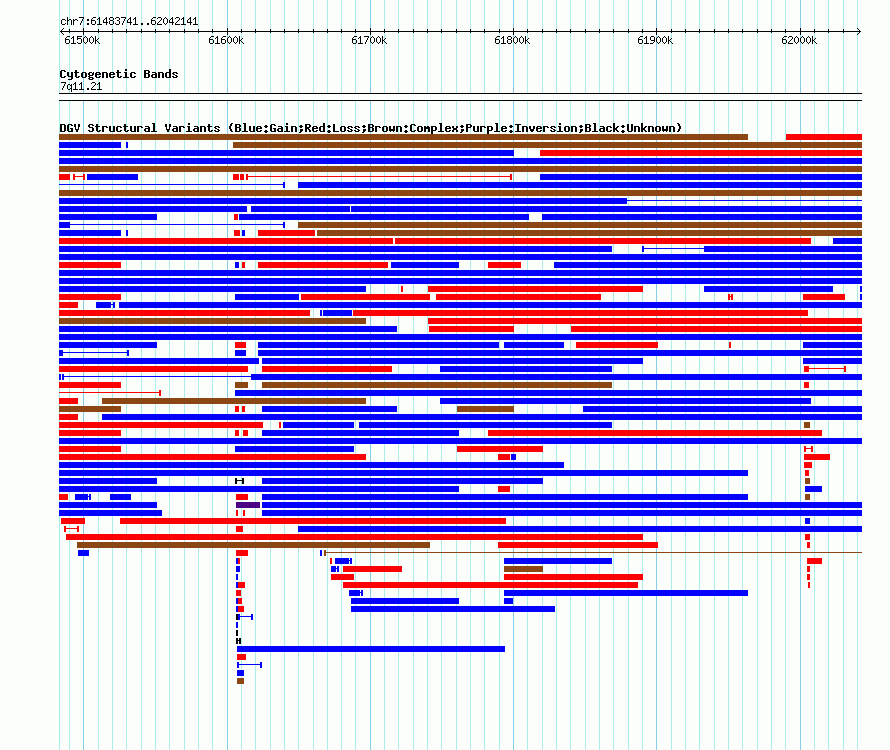
Task: Select the small brown variant at the stack bottom
Action: pyautogui.click(x=240, y=681)
